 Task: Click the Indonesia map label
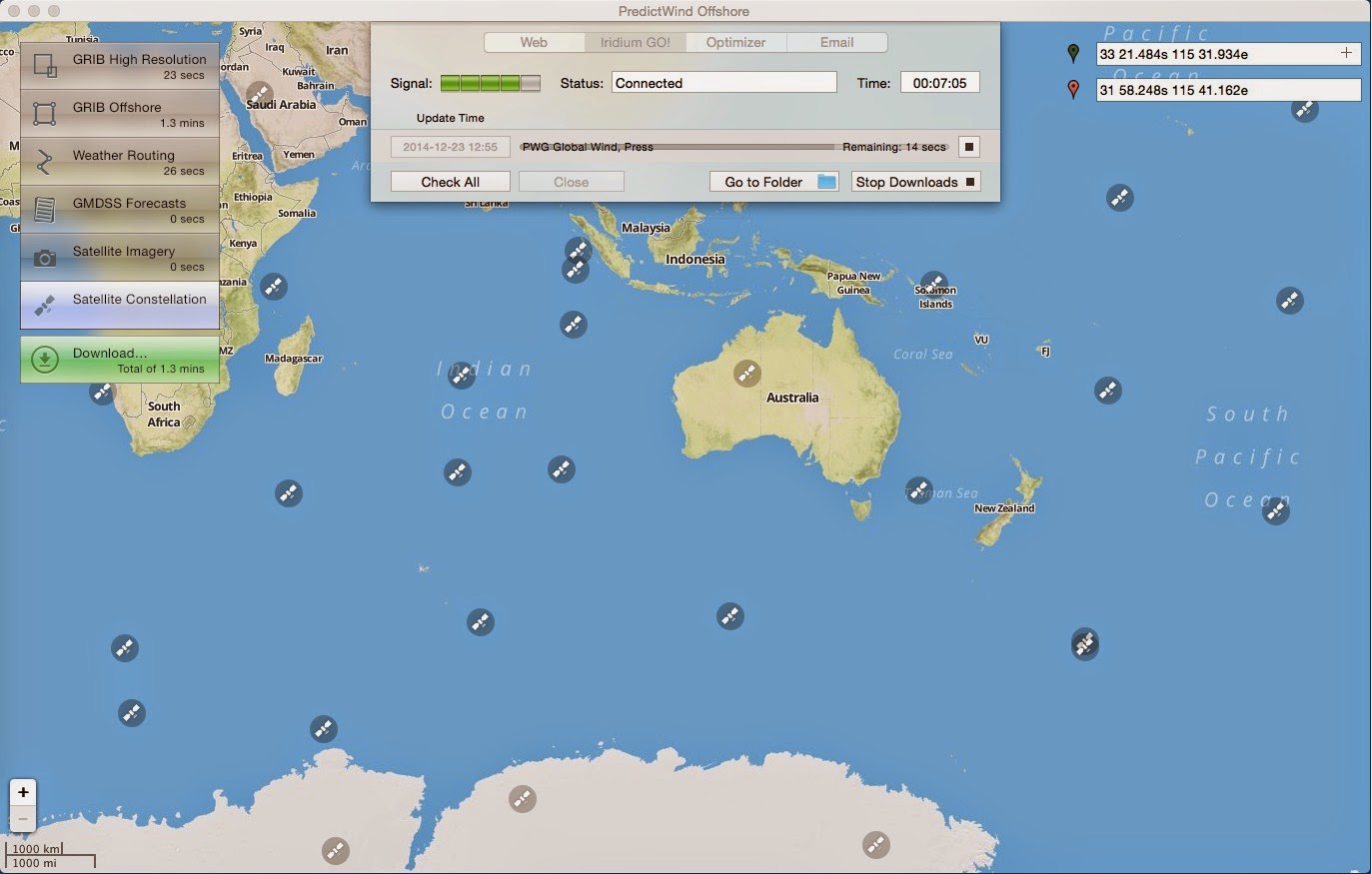[x=695, y=259]
